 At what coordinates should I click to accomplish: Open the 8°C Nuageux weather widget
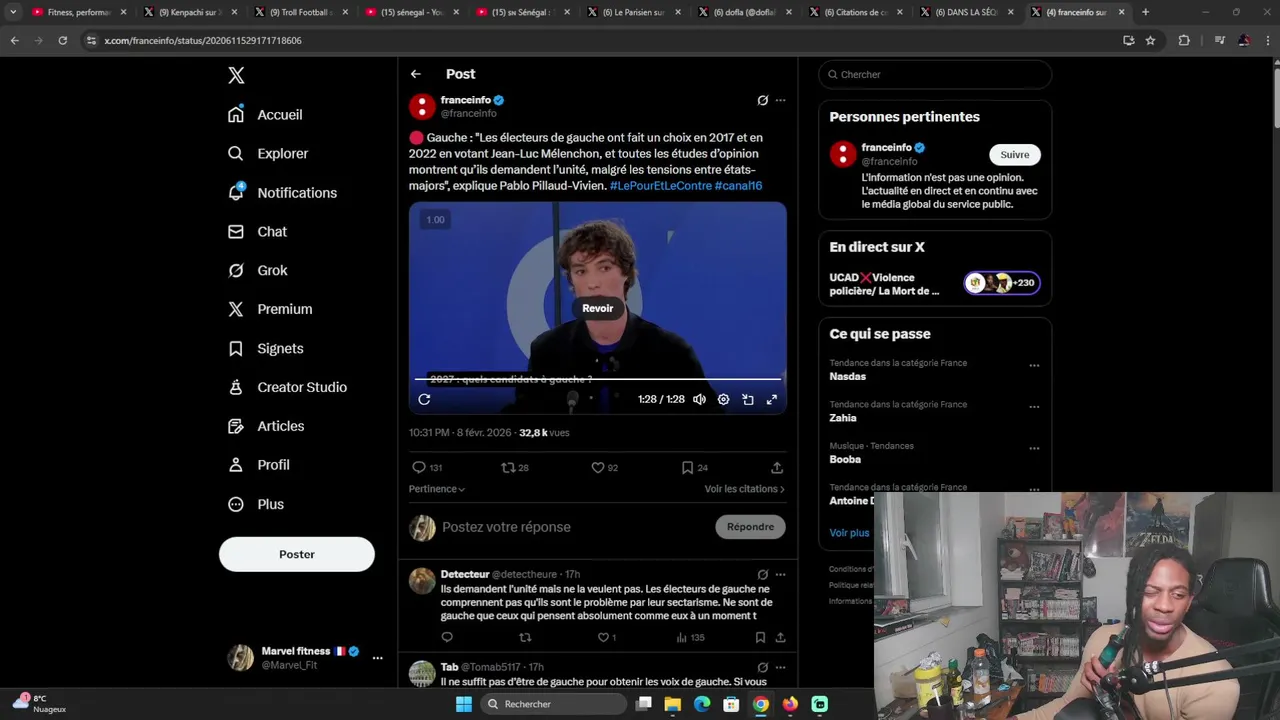[x=40, y=703]
